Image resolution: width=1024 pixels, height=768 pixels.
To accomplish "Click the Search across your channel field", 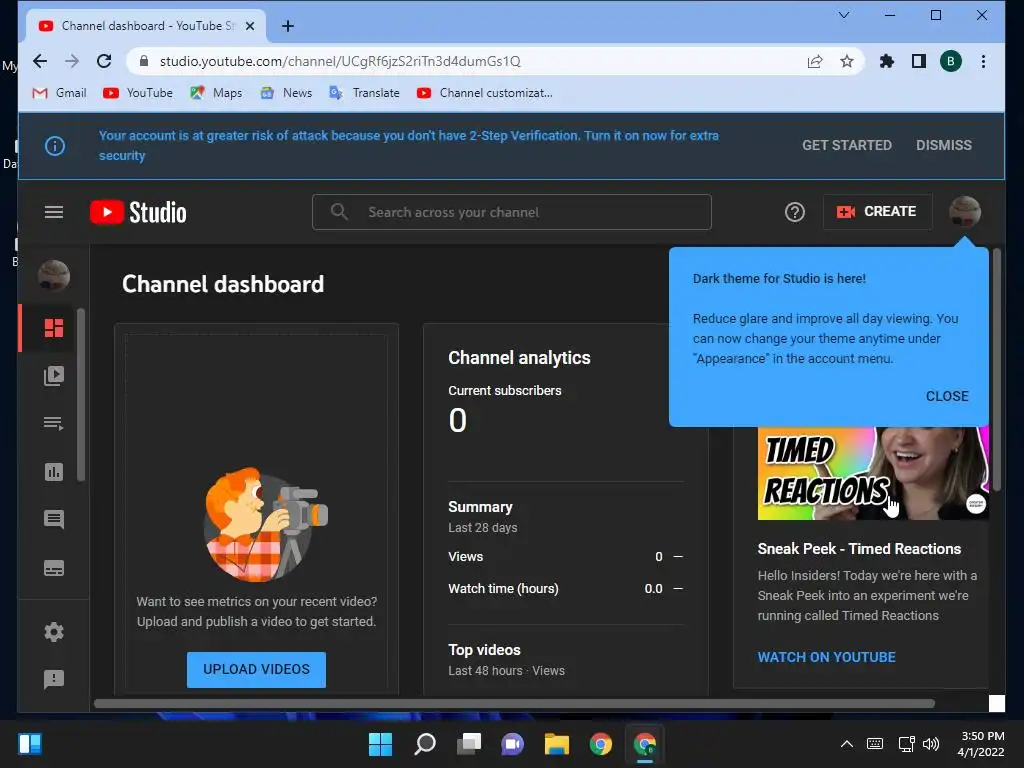I will click(511, 212).
